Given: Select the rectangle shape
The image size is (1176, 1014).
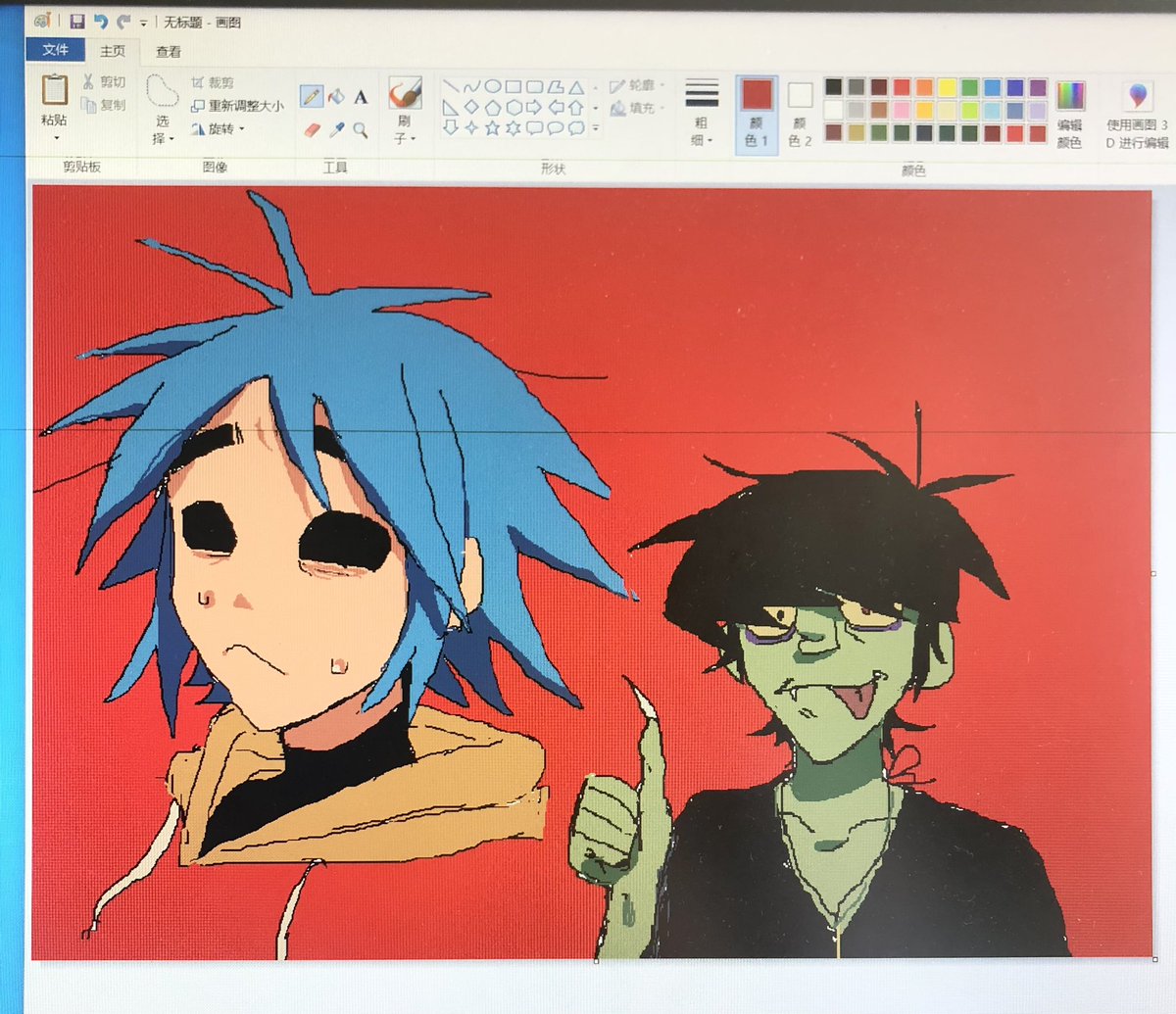Looking at the screenshot, I should coord(514,86).
